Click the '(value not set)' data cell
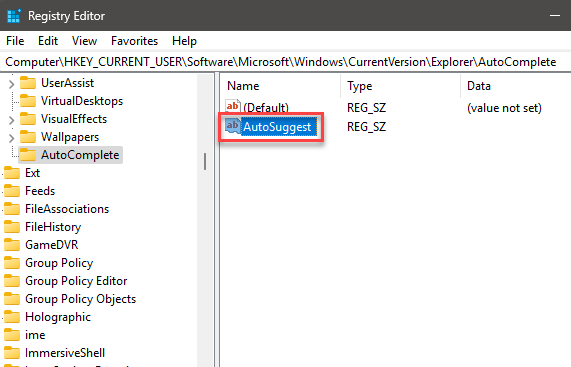 [504, 108]
